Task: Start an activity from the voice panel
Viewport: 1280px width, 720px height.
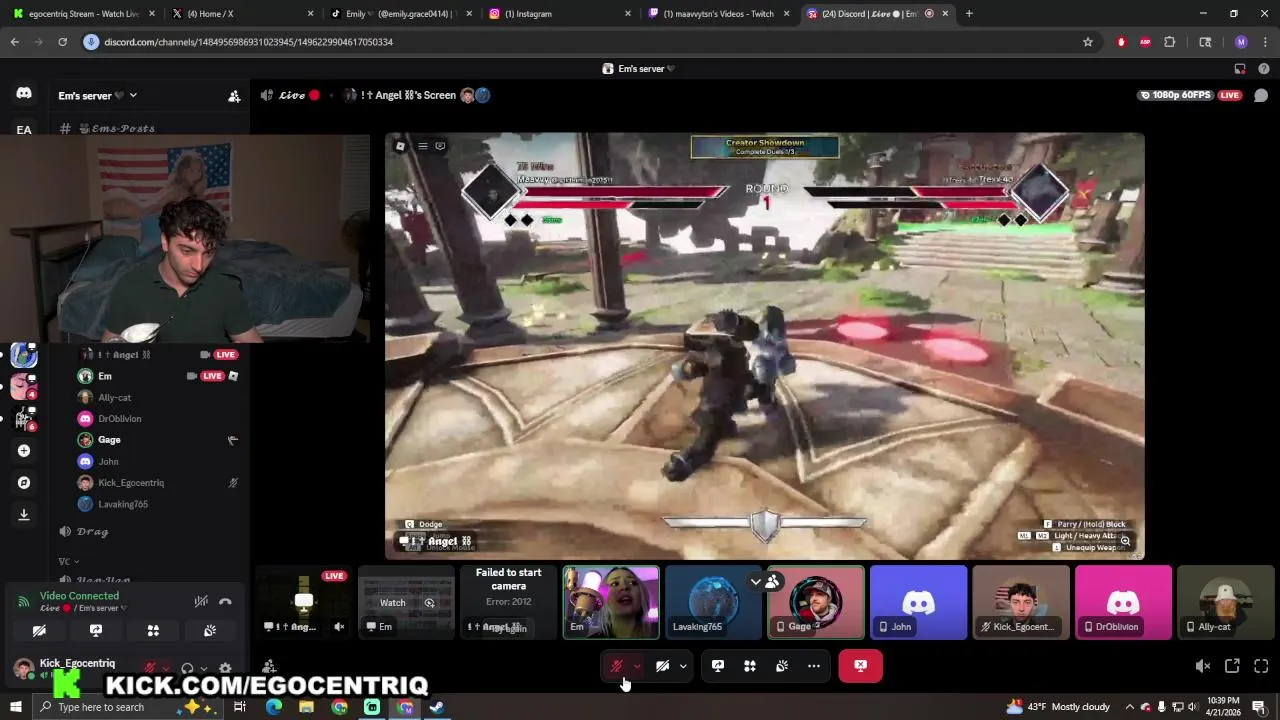Action: coord(153,631)
